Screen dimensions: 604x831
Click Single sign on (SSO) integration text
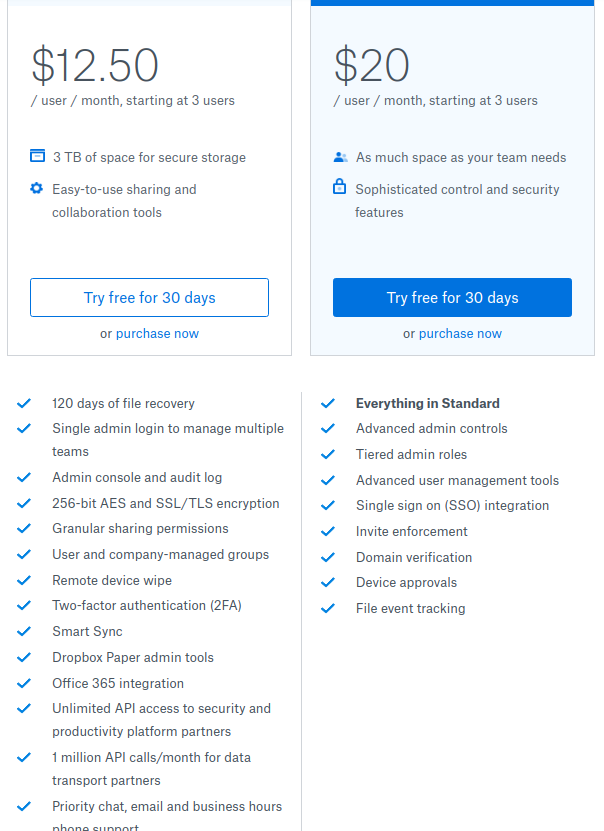tap(452, 506)
